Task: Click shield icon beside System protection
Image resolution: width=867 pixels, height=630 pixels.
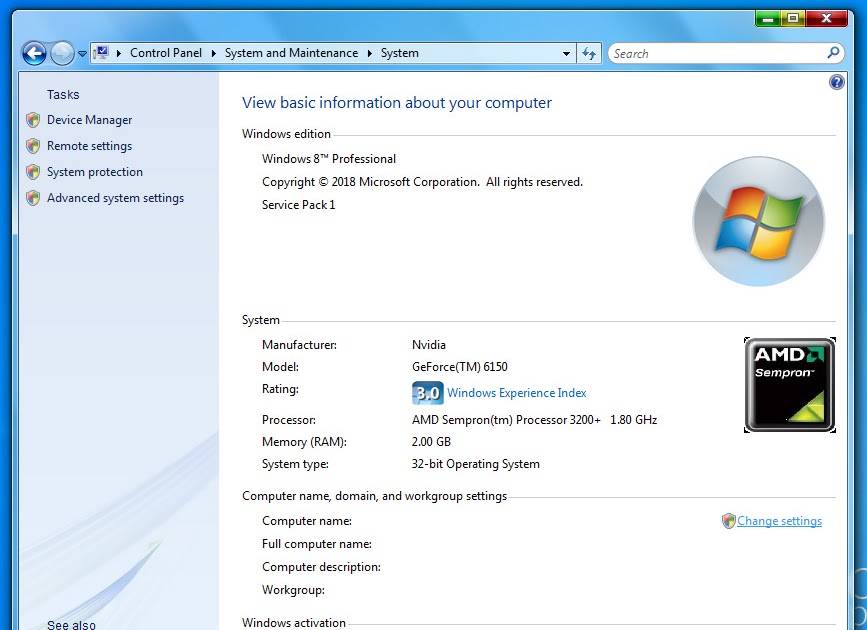Action: click(33, 172)
